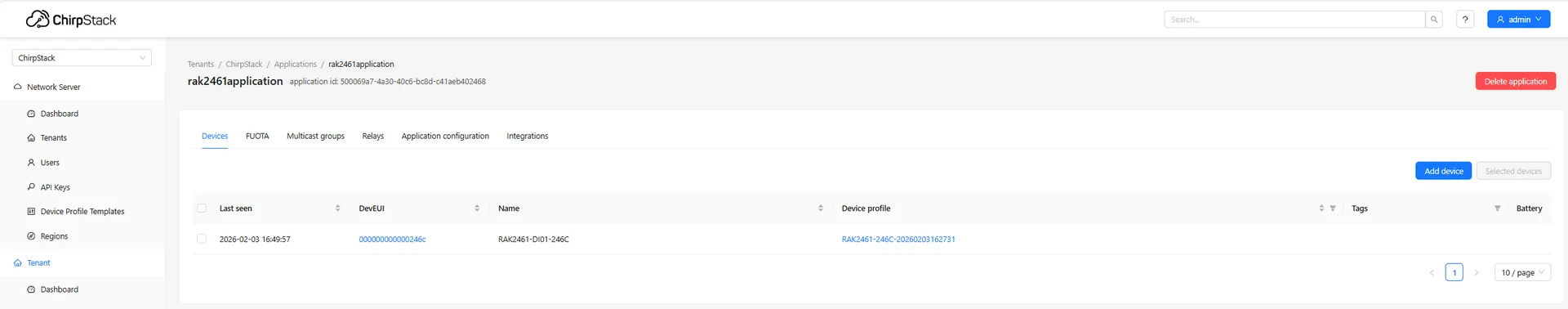Image resolution: width=1568 pixels, height=309 pixels.
Task: Open Device Profile Templates in sidebar
Action: click(x=82, y=212)
